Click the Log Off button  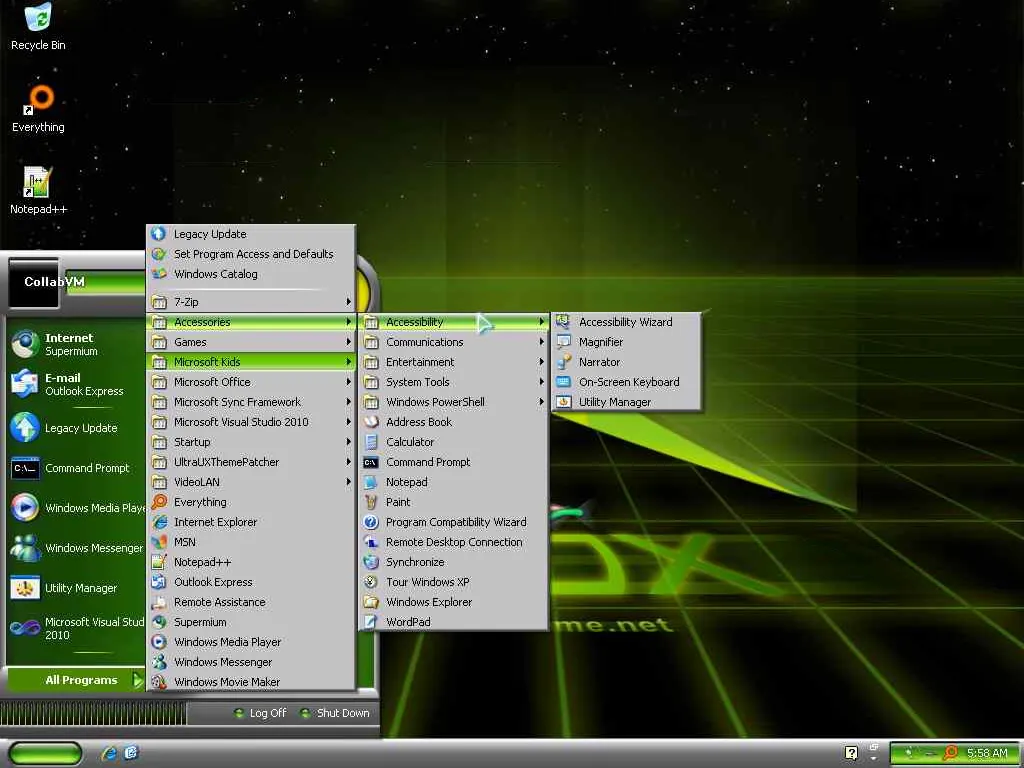coord(260,713)
